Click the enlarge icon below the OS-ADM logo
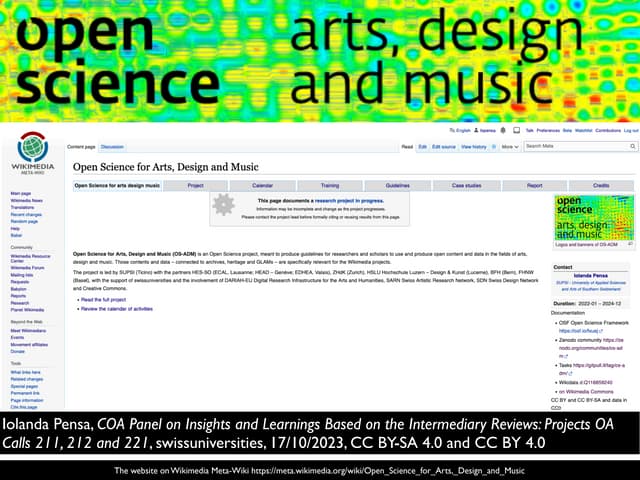Viewport: 640px width, 480px height. tap(631, 245)
